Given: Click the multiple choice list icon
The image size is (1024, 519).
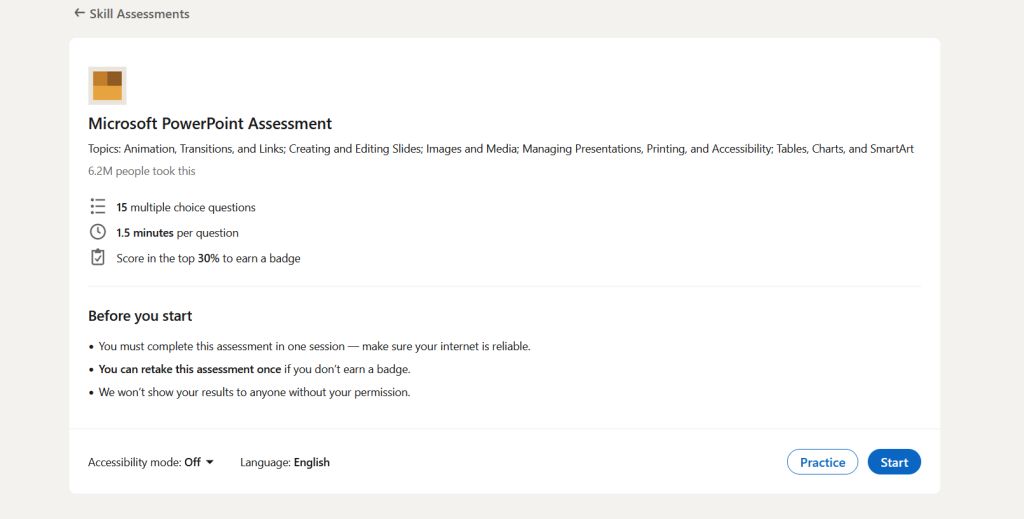Looking at the screenshot, I should 98,207.
